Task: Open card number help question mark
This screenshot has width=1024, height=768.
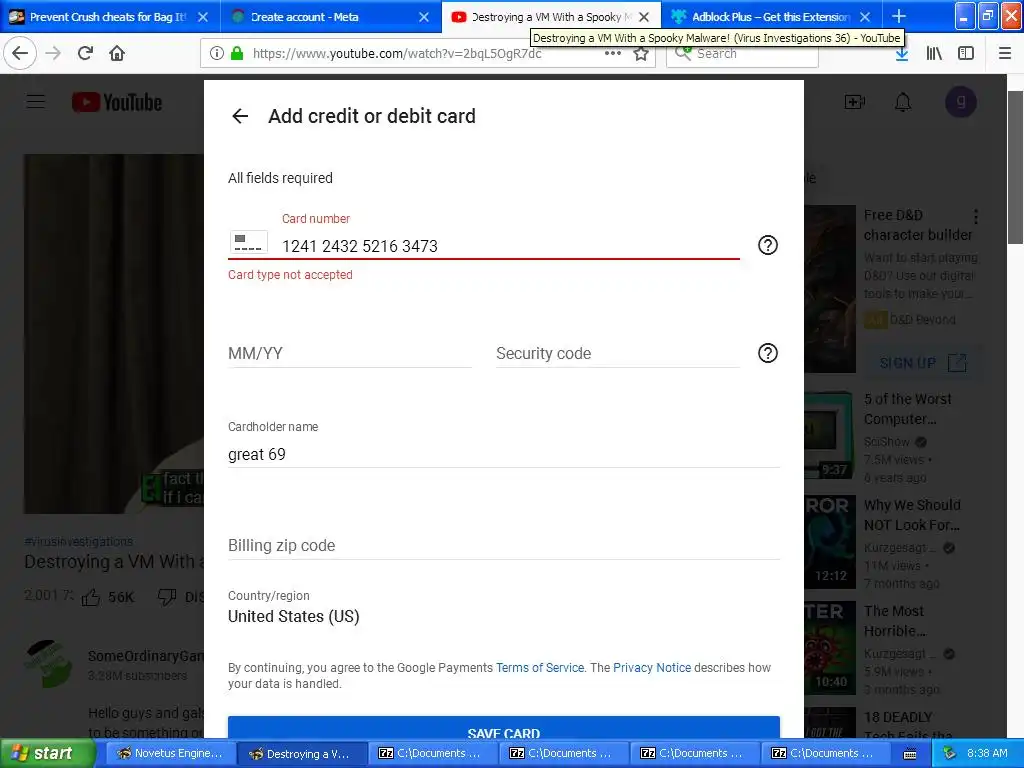Action: point(767,245)
